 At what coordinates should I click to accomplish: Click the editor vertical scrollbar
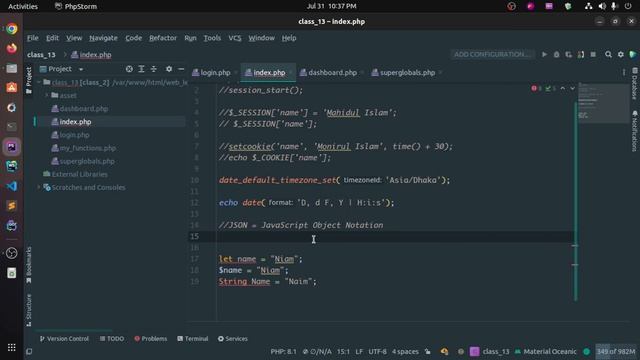576,200
